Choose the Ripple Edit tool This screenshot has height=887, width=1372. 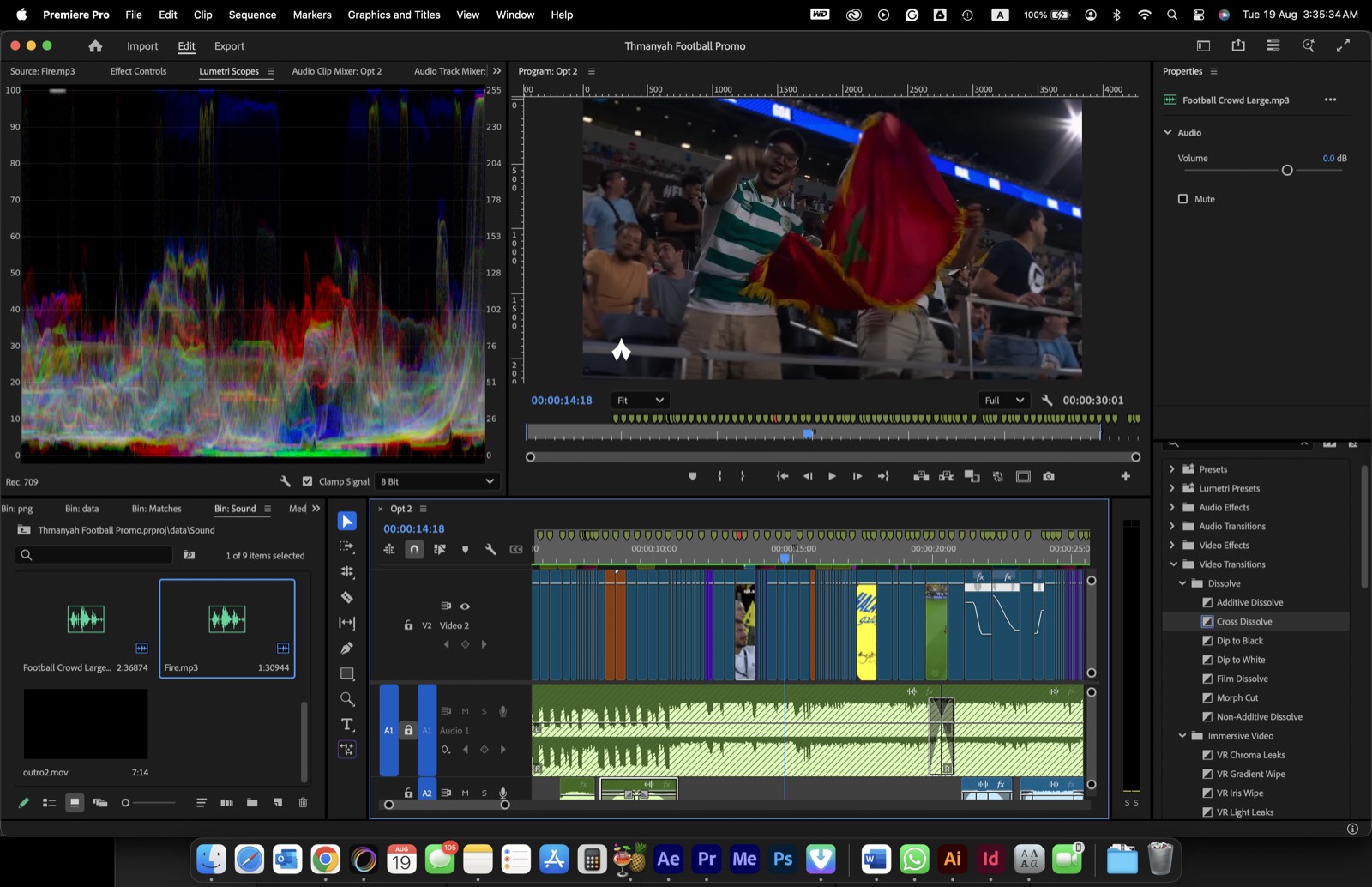346,571
